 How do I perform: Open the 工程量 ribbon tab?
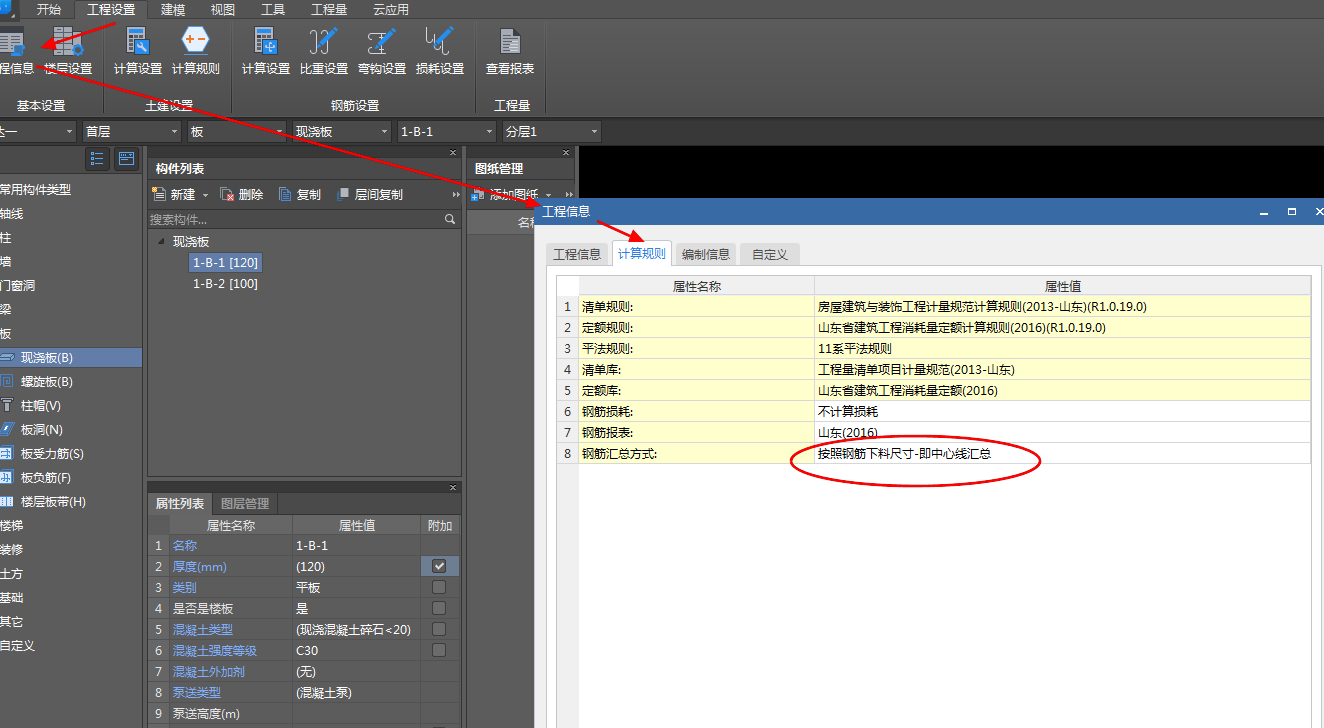(x=329, y=10)
